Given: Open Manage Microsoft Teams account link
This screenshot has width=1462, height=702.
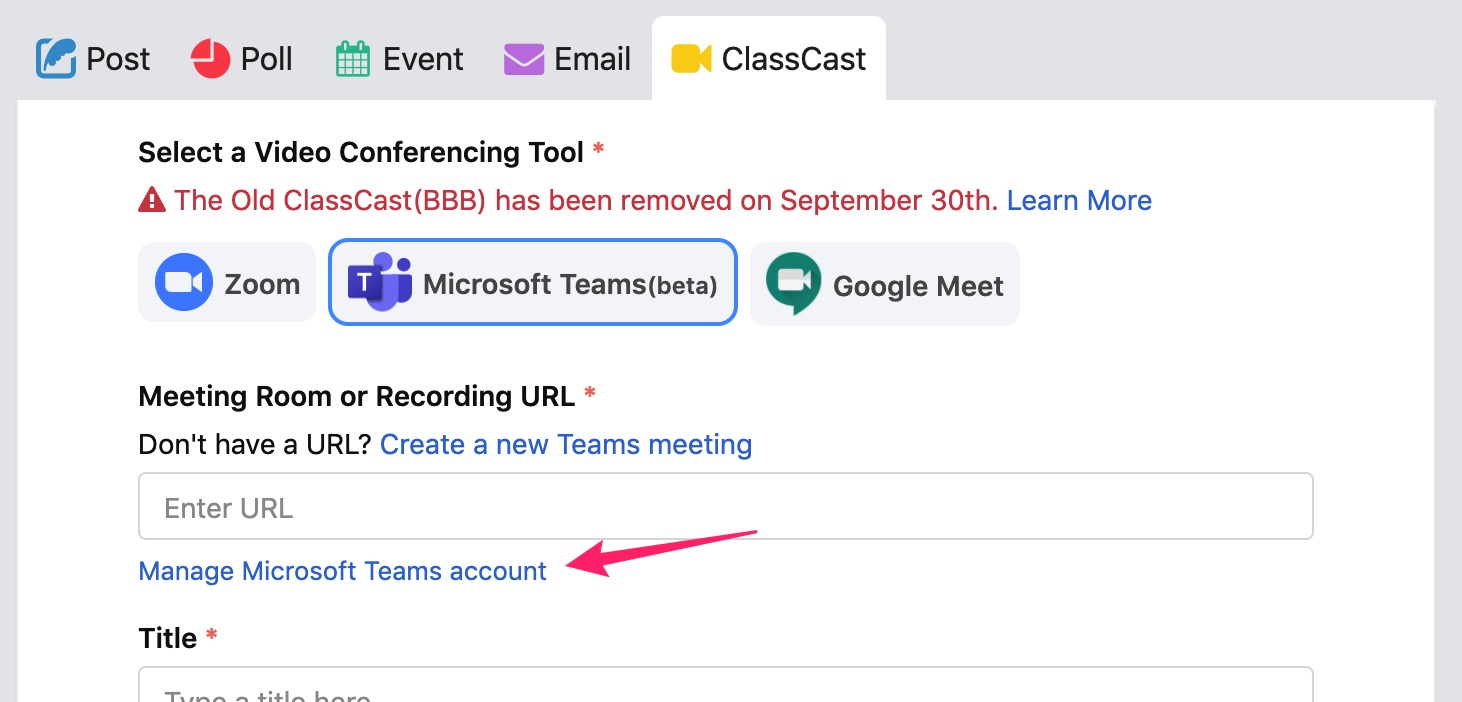Looking at the screenshot, I should click(343, 571).
